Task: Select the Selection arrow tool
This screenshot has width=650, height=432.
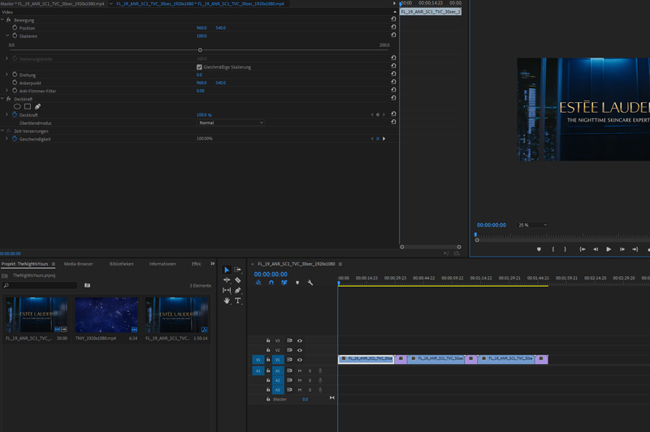Action: 227,270
